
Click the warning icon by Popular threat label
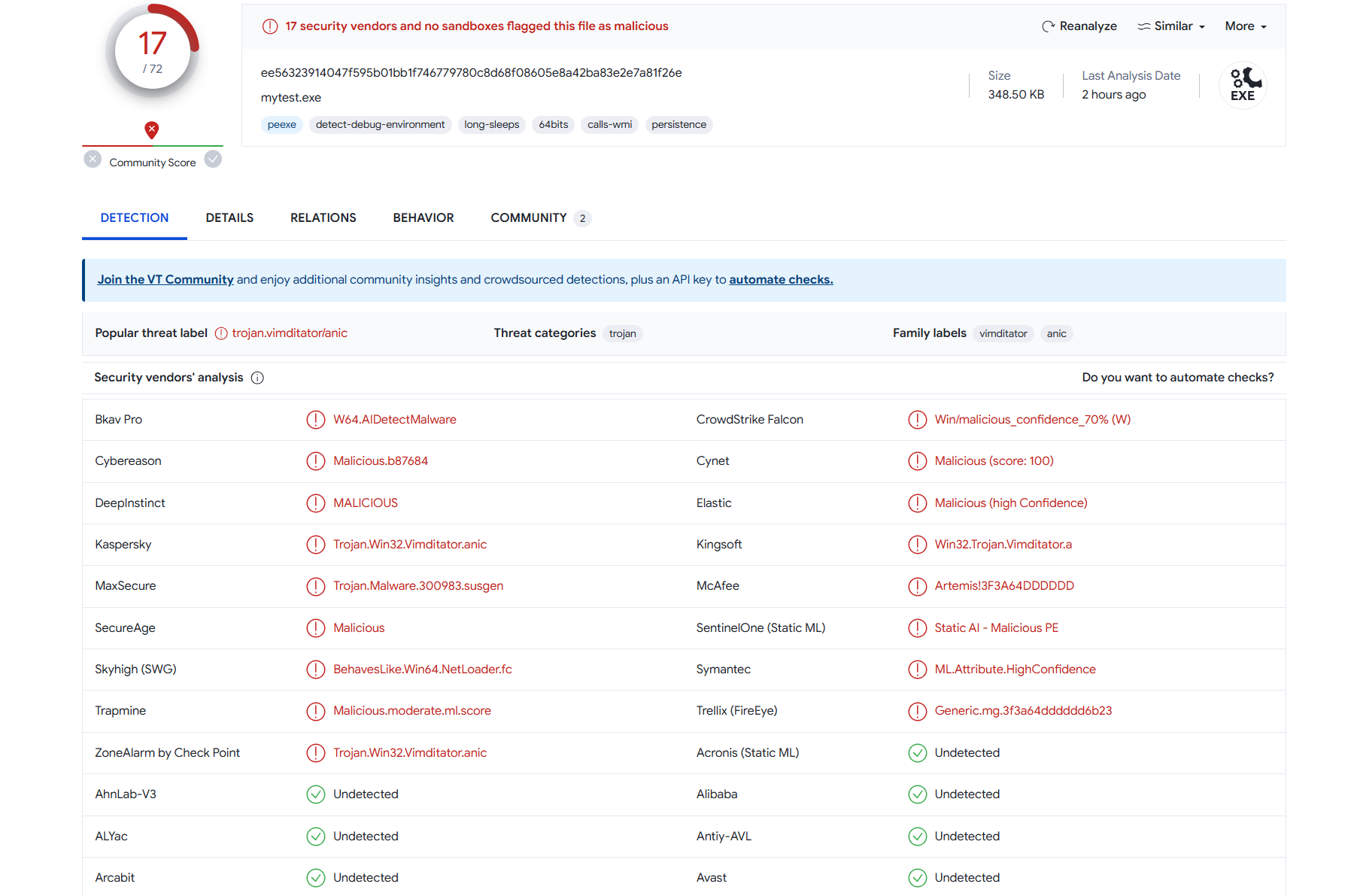(x=221, y=333)
